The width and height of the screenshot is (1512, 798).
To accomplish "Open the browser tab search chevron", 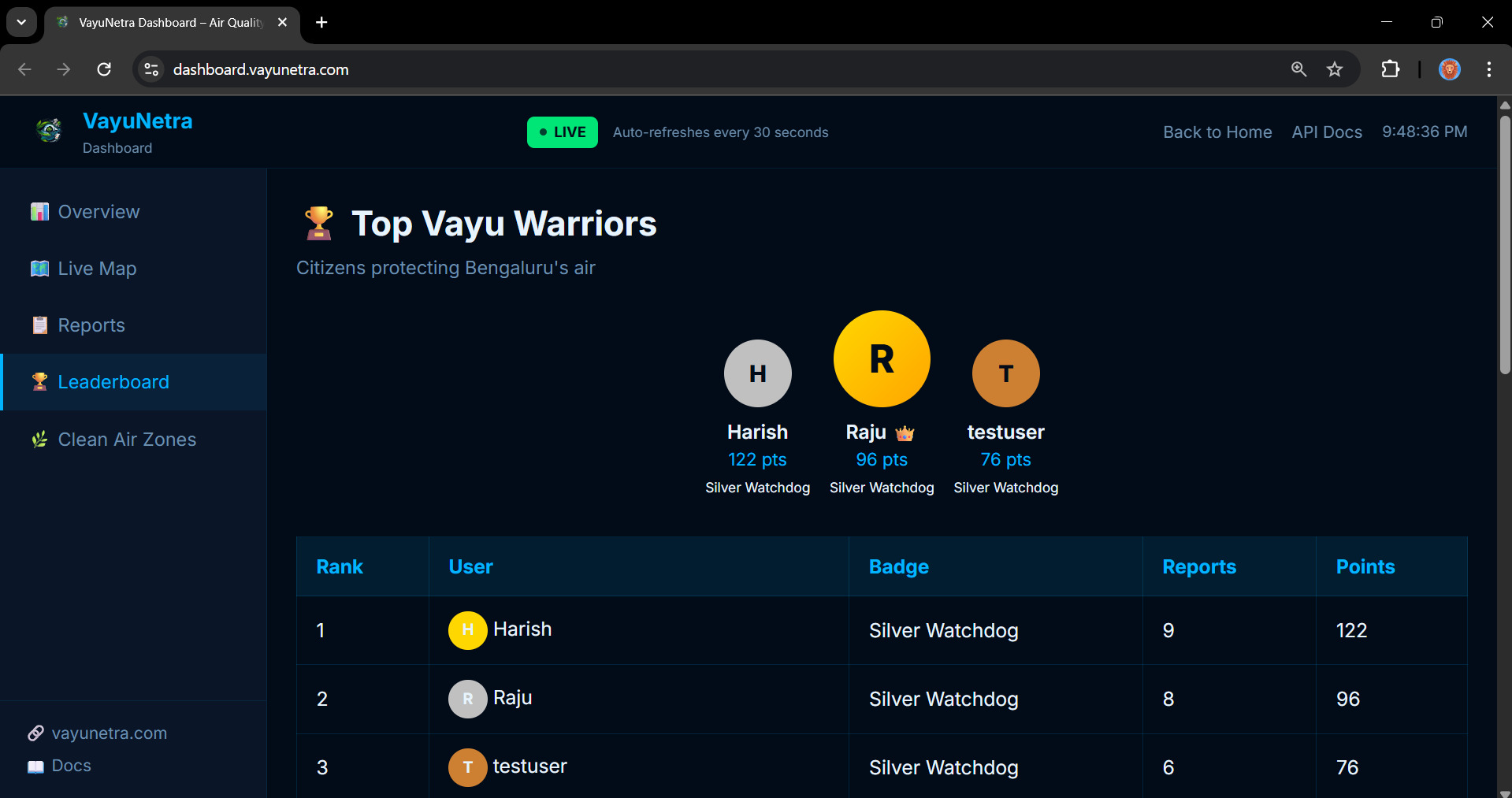I will [x=21, y=22].
